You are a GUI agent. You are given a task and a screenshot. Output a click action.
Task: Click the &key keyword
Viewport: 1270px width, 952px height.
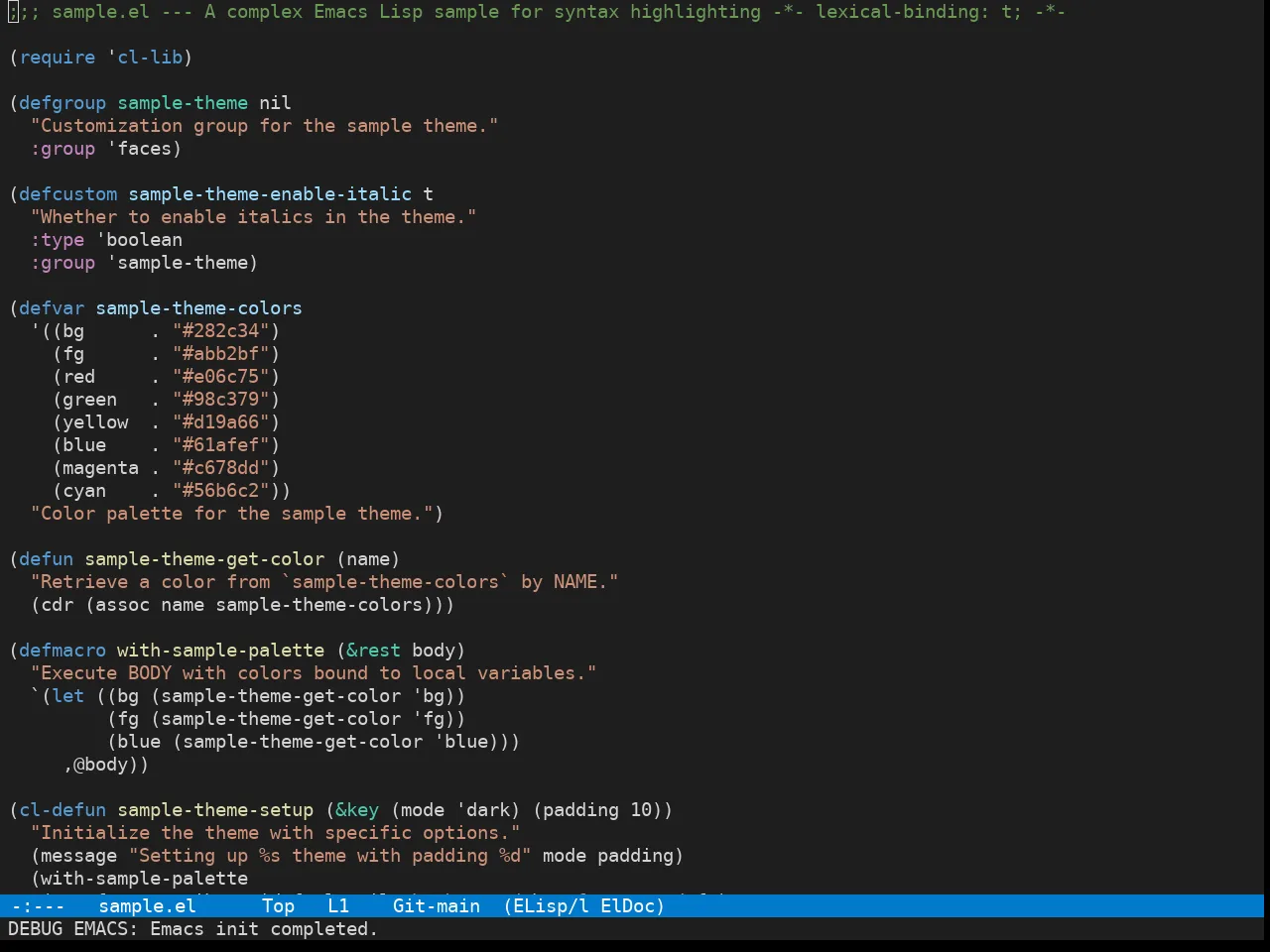pyautogui.click(x=357, y=810)
